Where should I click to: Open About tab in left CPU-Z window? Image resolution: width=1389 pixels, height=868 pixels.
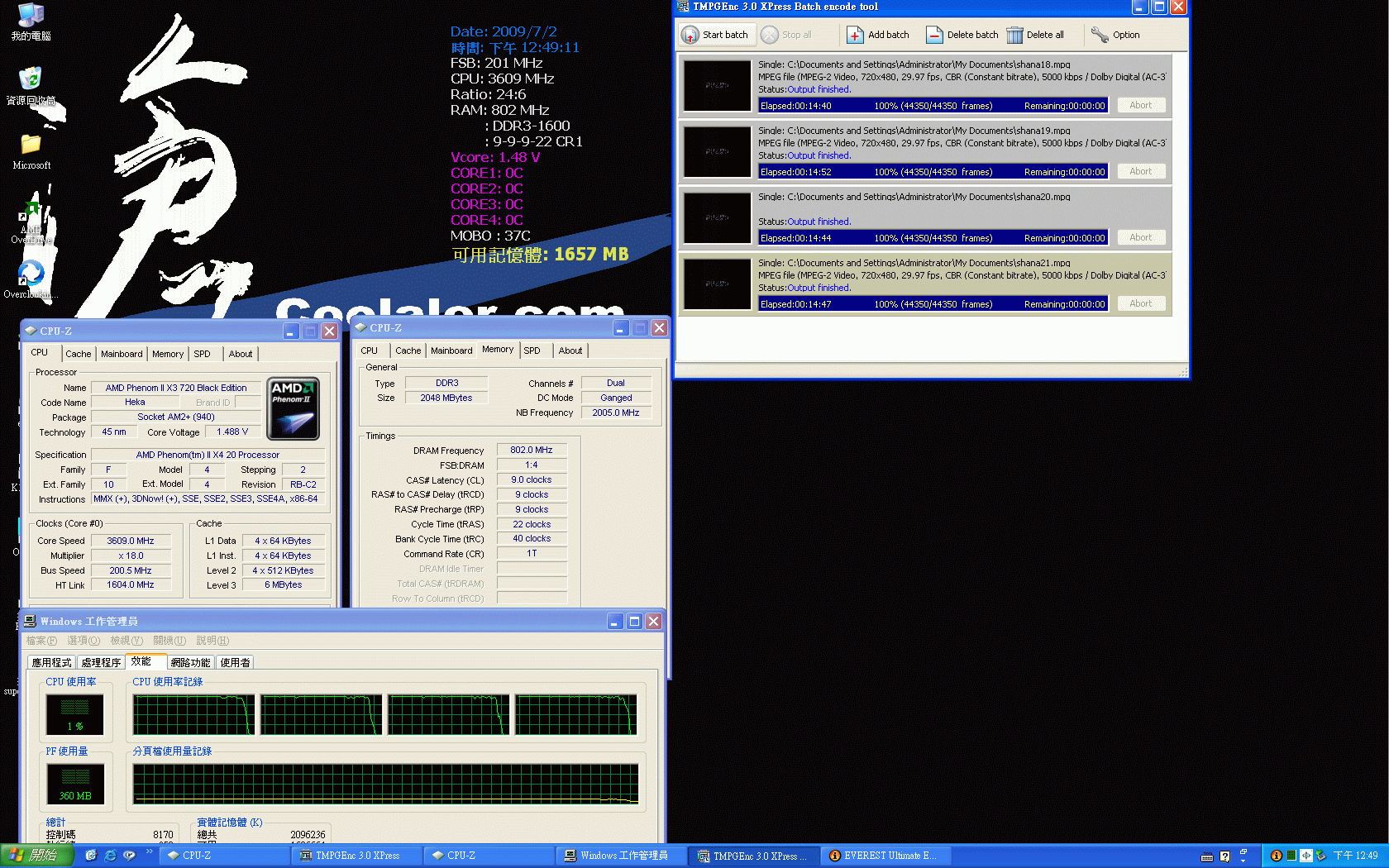pos(241,354)
